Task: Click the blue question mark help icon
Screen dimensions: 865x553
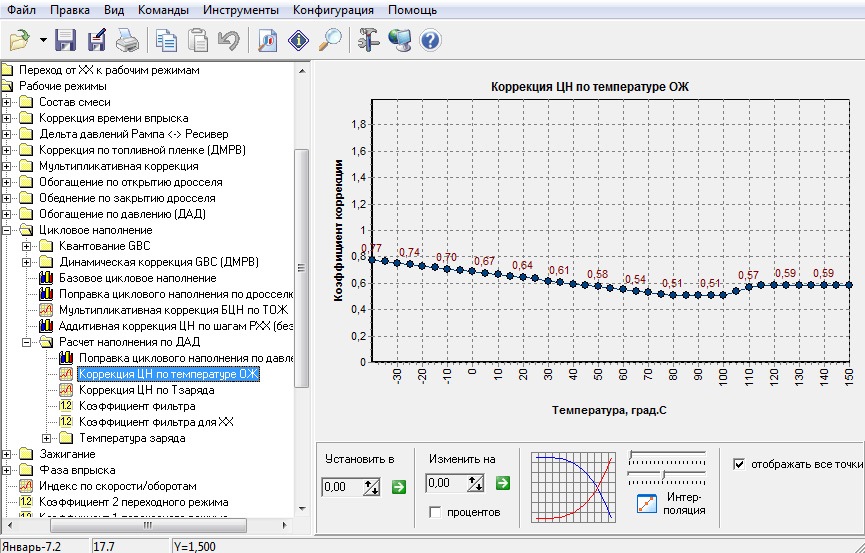Action: coord(430,40)
